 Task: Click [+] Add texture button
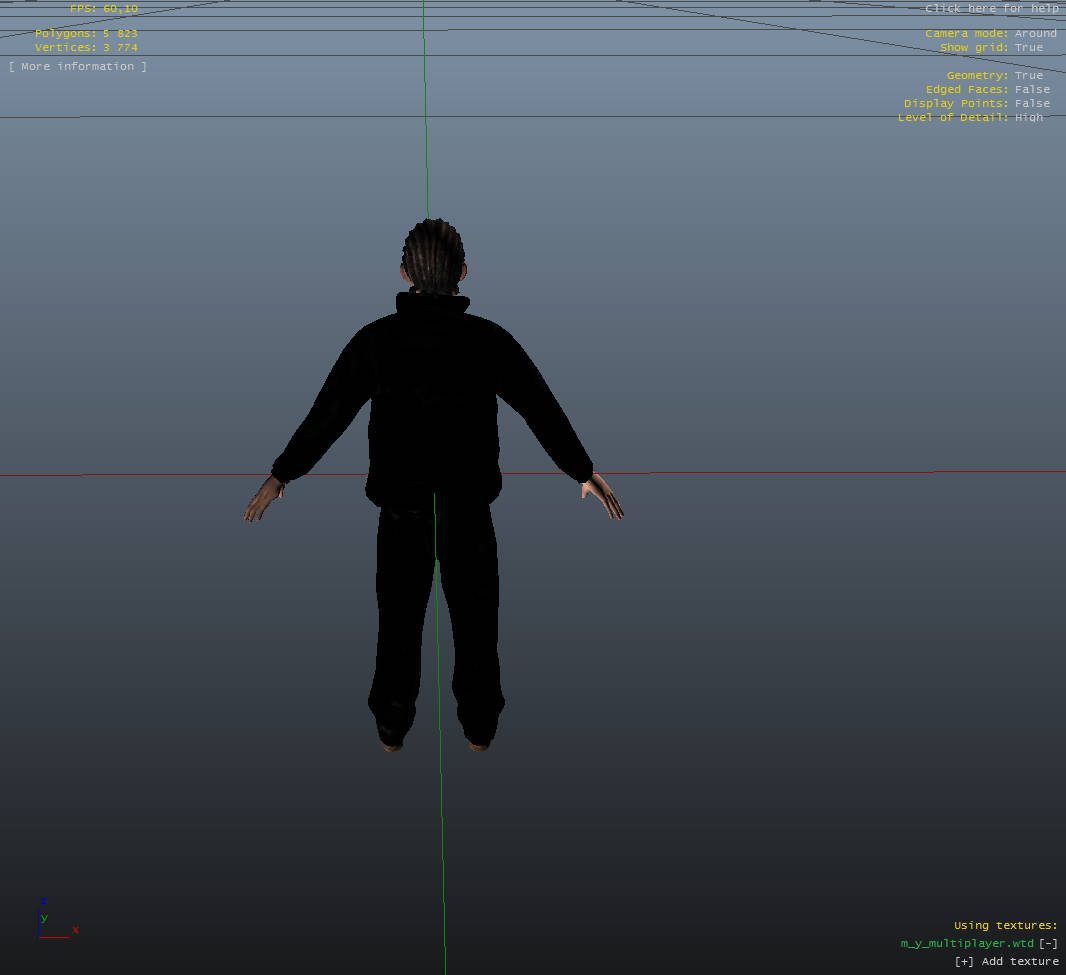click(x=1006, y=961)
